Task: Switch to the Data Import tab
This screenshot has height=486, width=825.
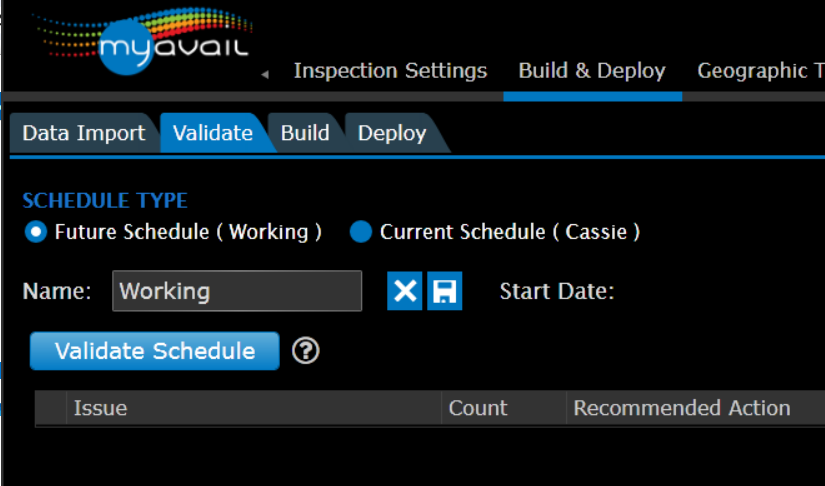Action: pyautogui.click(x=84, y=133)
